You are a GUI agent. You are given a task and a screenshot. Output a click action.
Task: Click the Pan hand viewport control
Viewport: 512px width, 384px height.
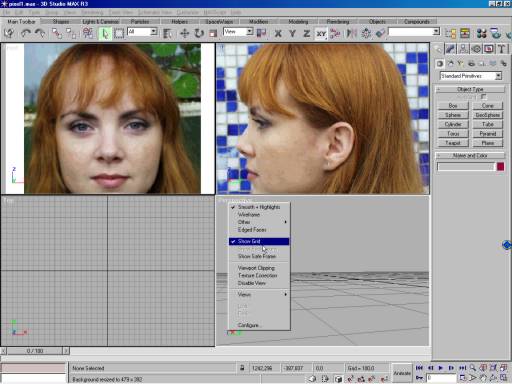(483, 378)
